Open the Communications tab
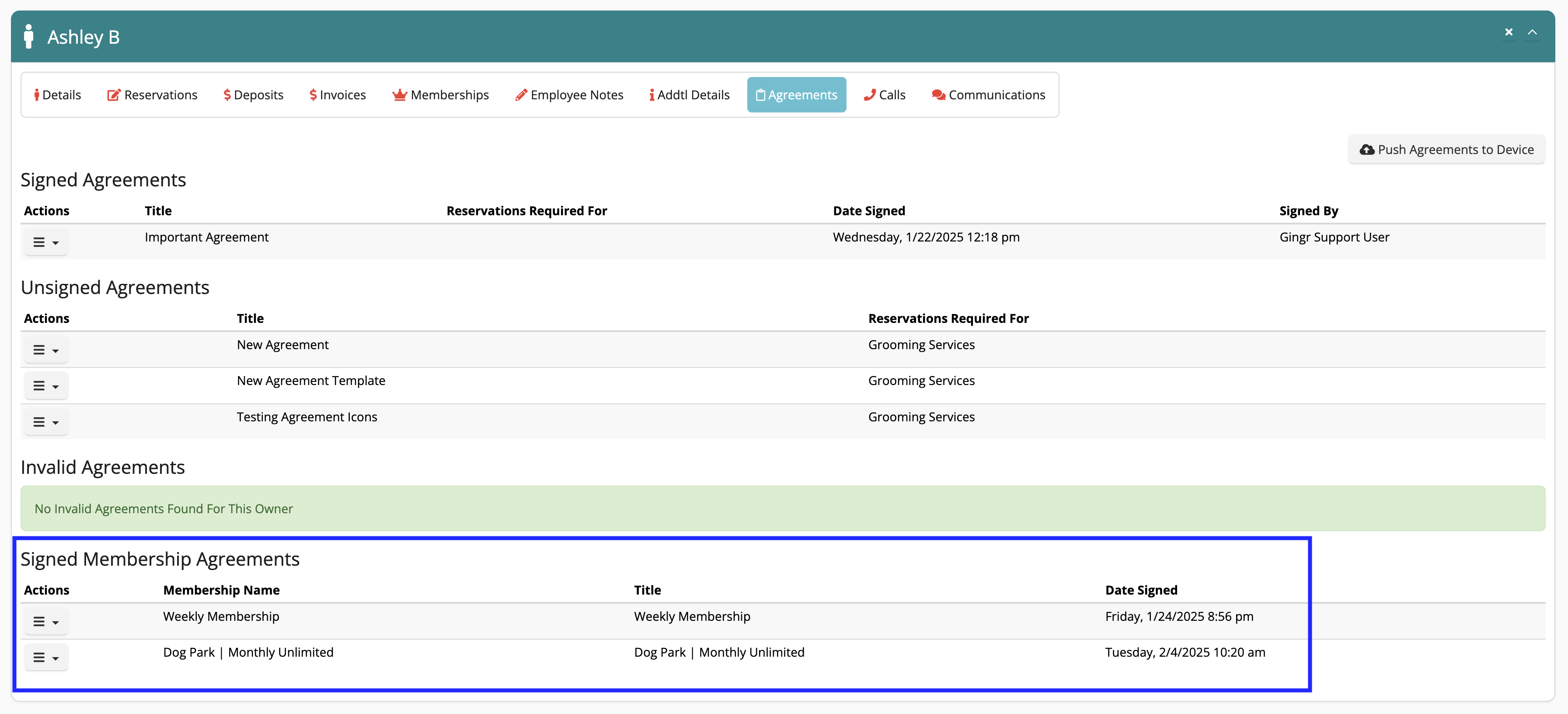Viewport: 1568px width, 714px height. (989, 94)
